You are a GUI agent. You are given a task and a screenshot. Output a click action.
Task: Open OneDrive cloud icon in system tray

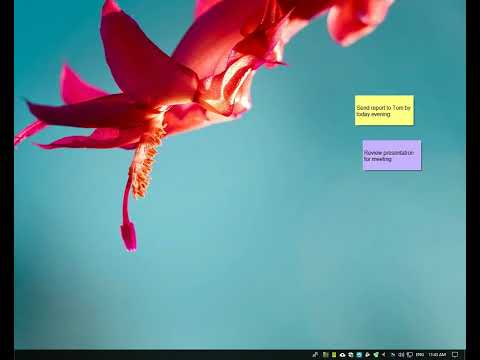coord(342,355)
